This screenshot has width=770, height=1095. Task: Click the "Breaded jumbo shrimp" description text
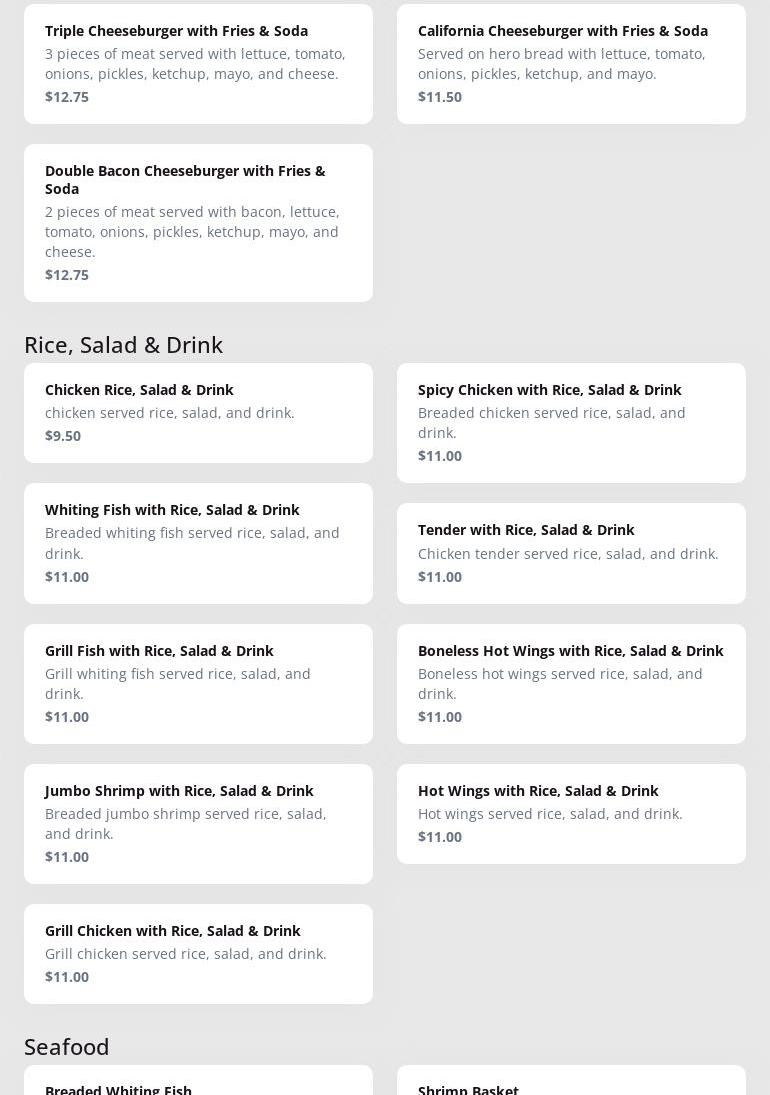[x=186, y=824]
